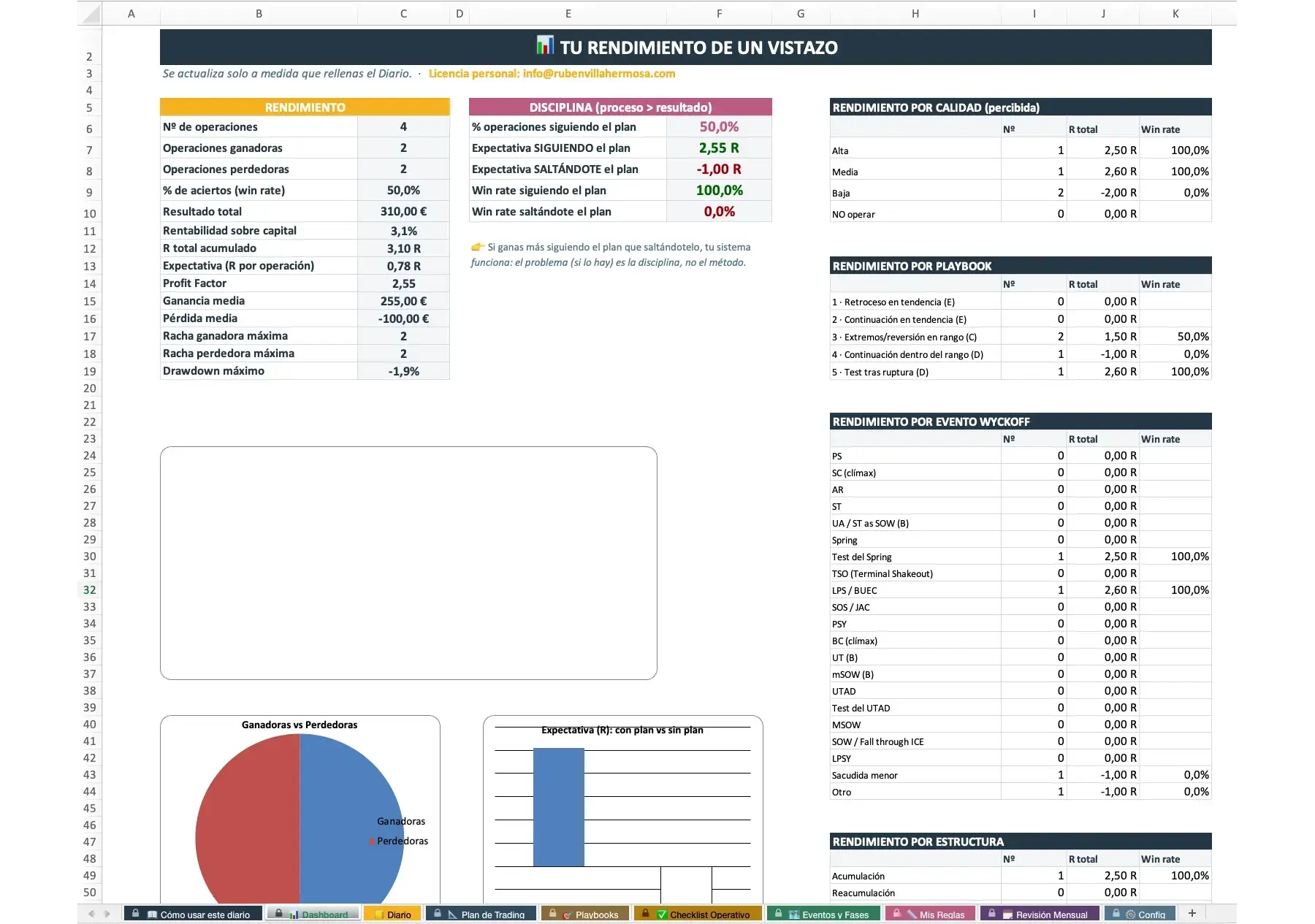Select row 32 header
Screen dimensions: 1315x924
pos(89,589)
